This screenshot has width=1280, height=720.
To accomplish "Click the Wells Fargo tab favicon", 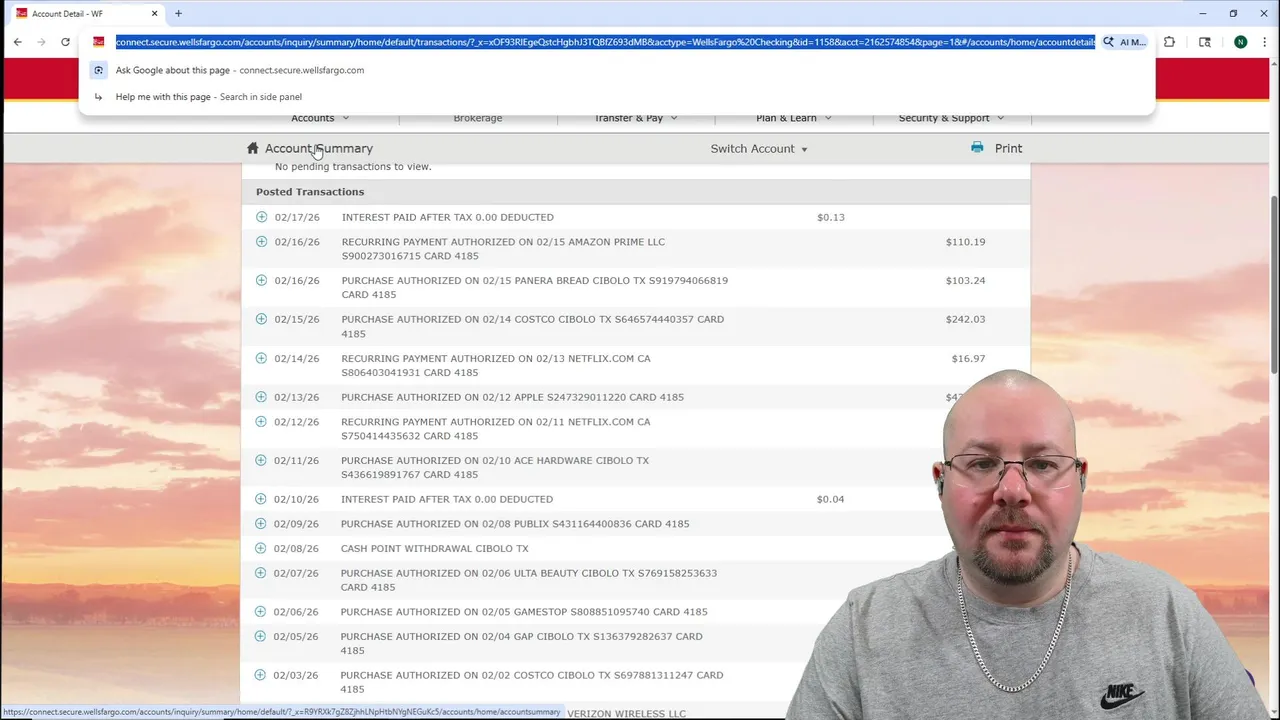I will tap(21, 14).
